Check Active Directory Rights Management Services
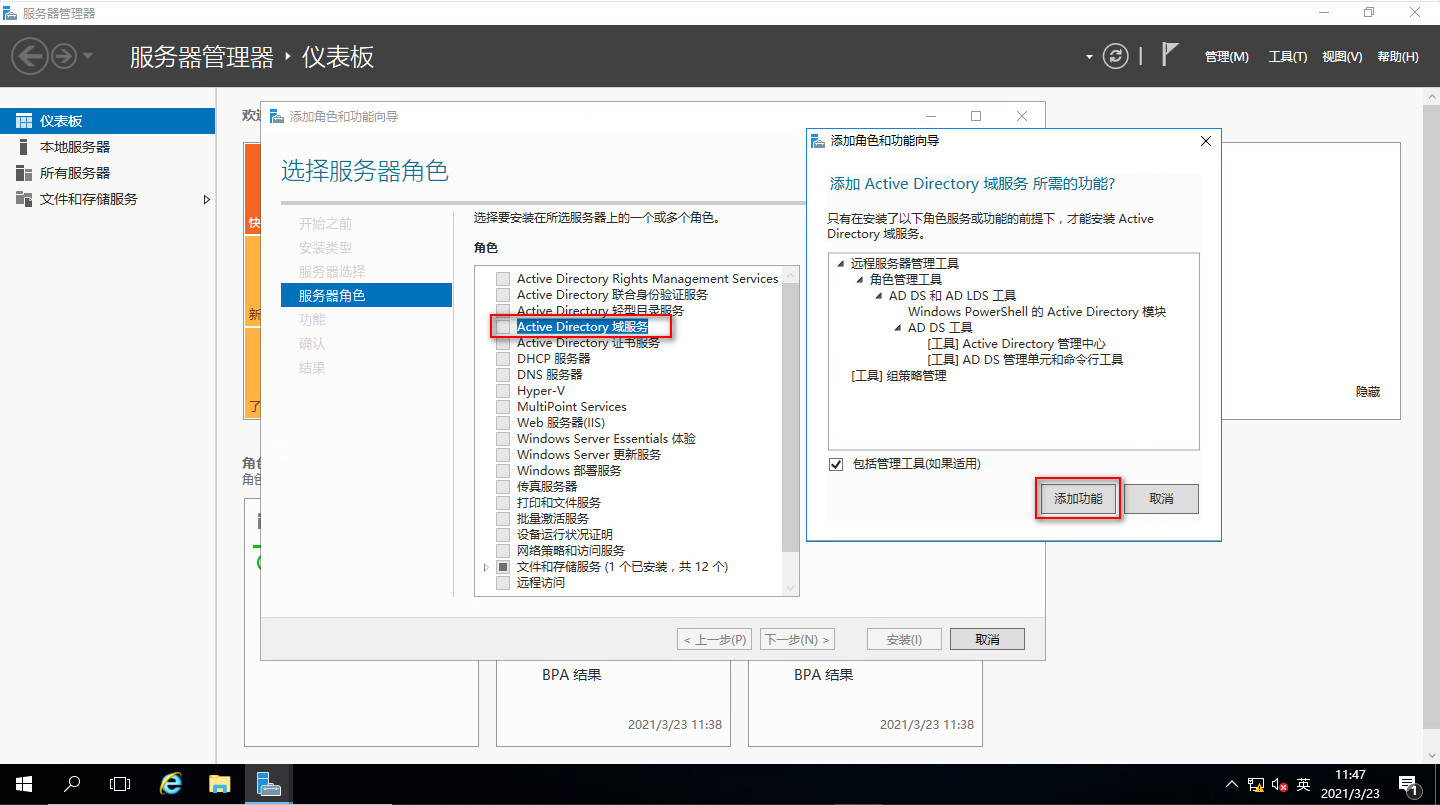Viewport: 1440px width, 805px height. coord(503,279)
